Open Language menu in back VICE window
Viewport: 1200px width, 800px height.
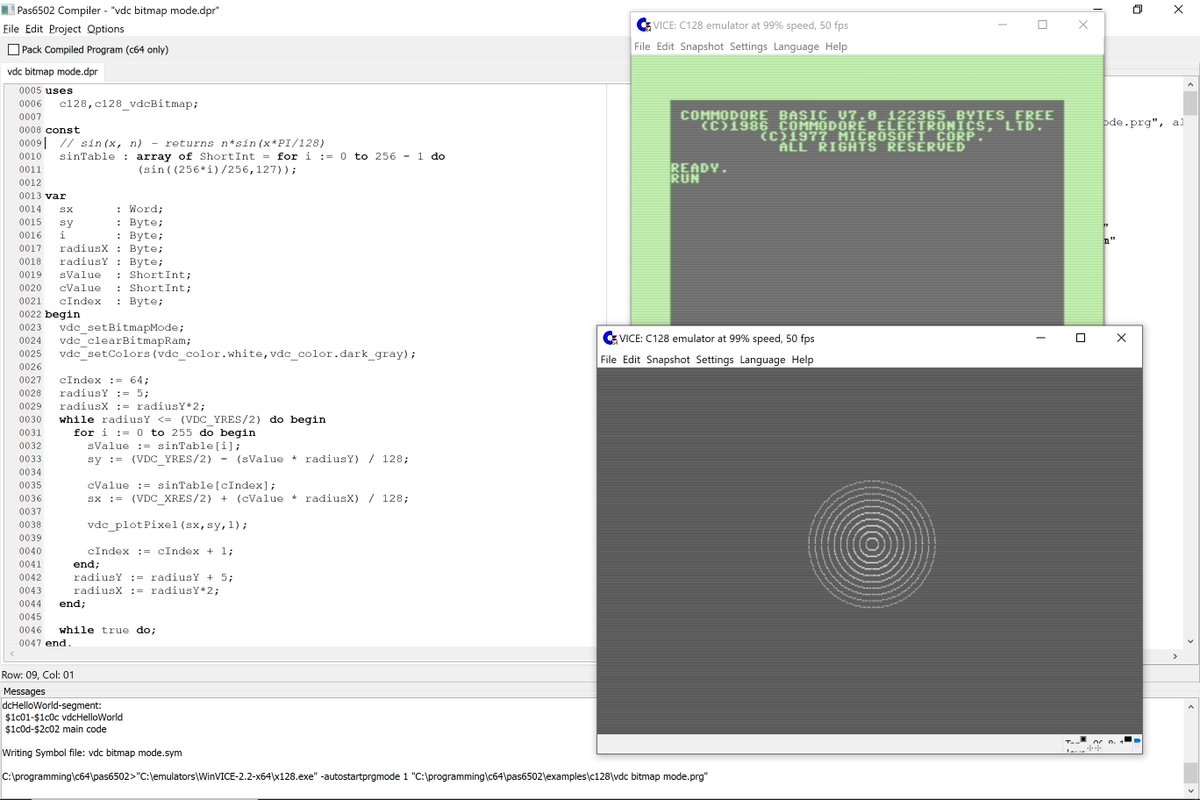point(796,46)
